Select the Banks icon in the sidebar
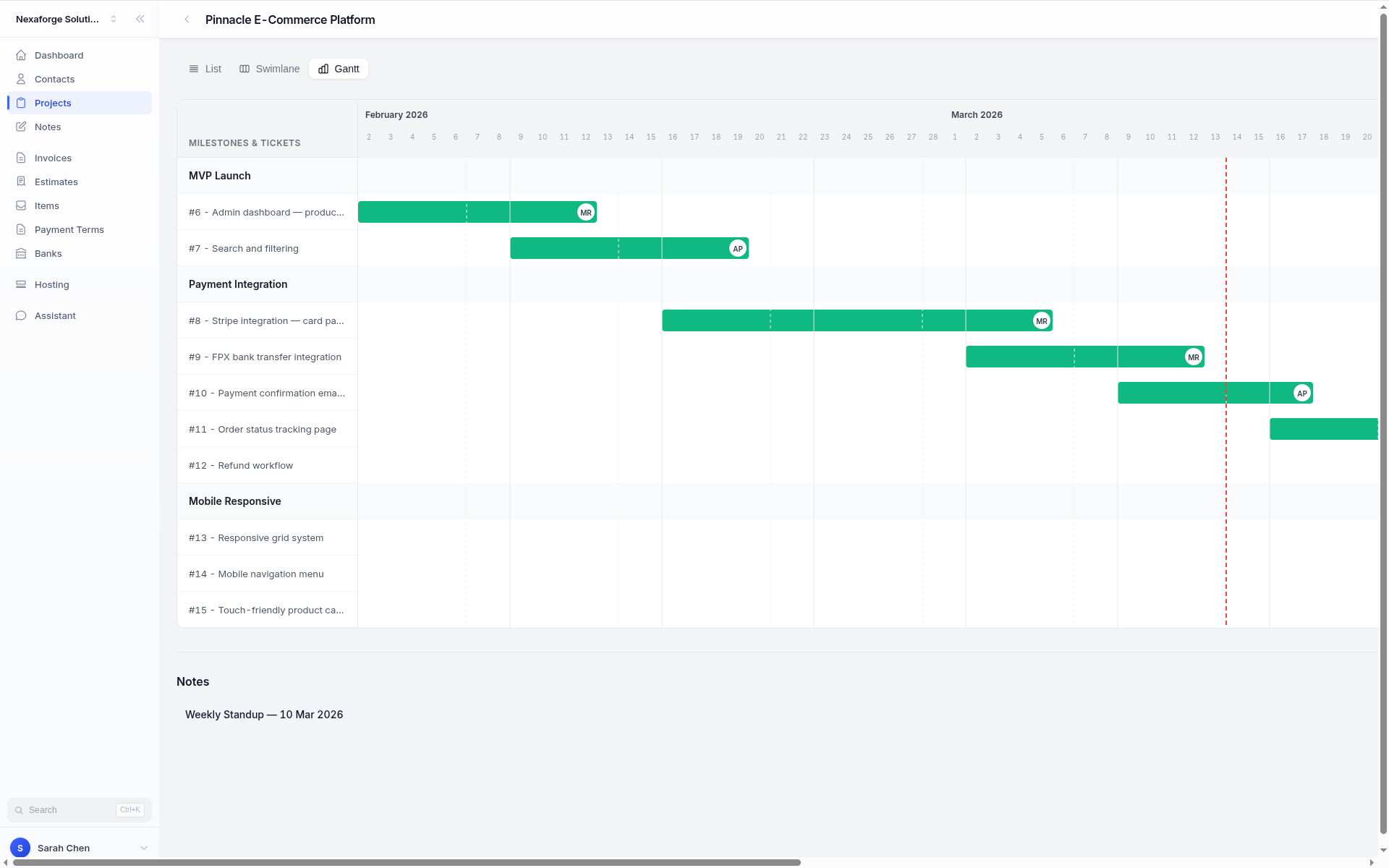 (x=22, y=253)
